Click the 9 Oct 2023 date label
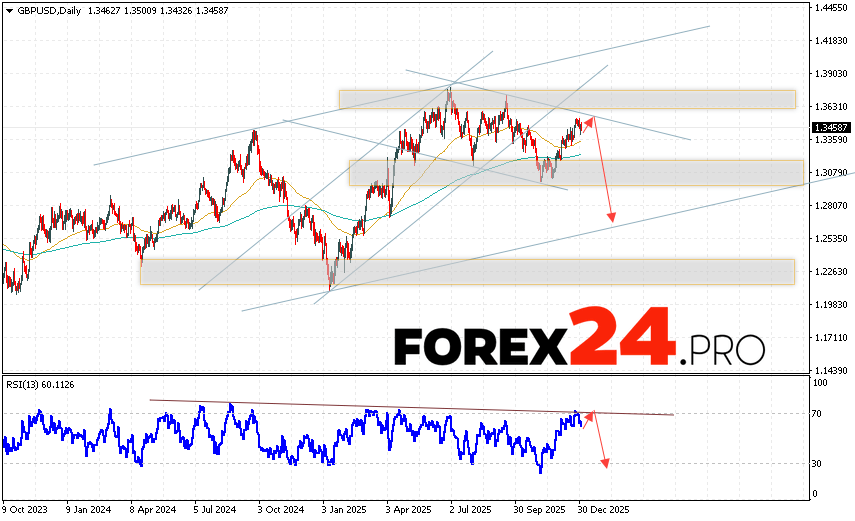Screen dimensions: 855x521 (x=26, y=507)
